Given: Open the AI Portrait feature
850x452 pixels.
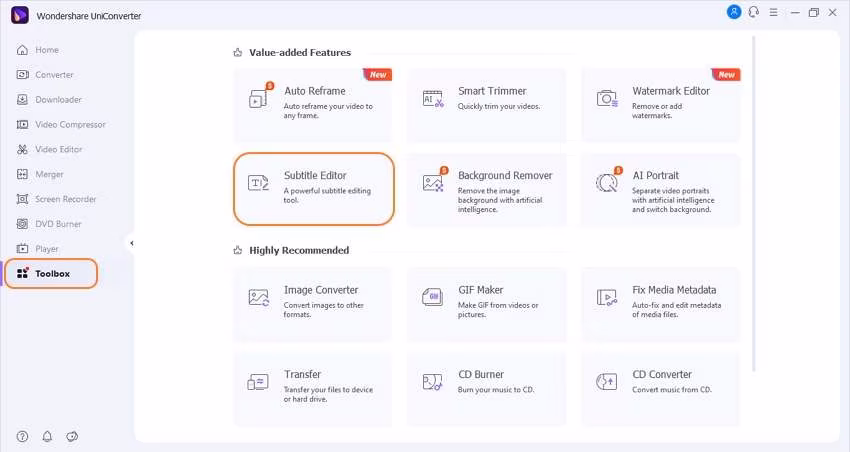Looking at the screenshot, I should pos(661,188).
